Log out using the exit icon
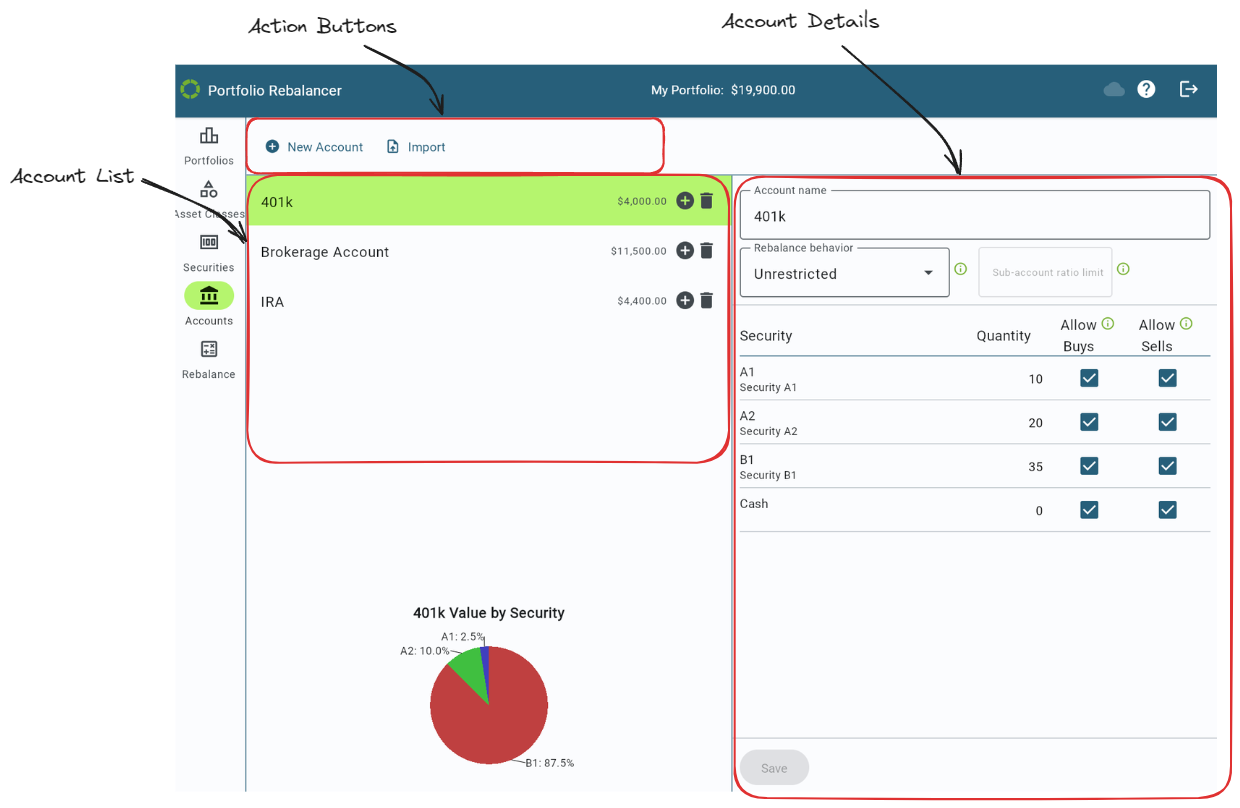This screenshot has width=1240, height=808. 1188,89
